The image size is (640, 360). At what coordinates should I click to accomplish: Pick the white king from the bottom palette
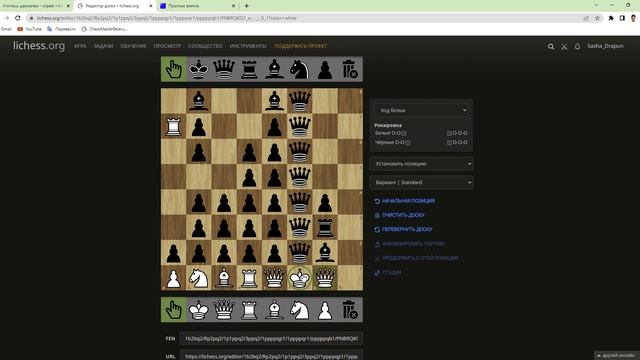[199, 310]
